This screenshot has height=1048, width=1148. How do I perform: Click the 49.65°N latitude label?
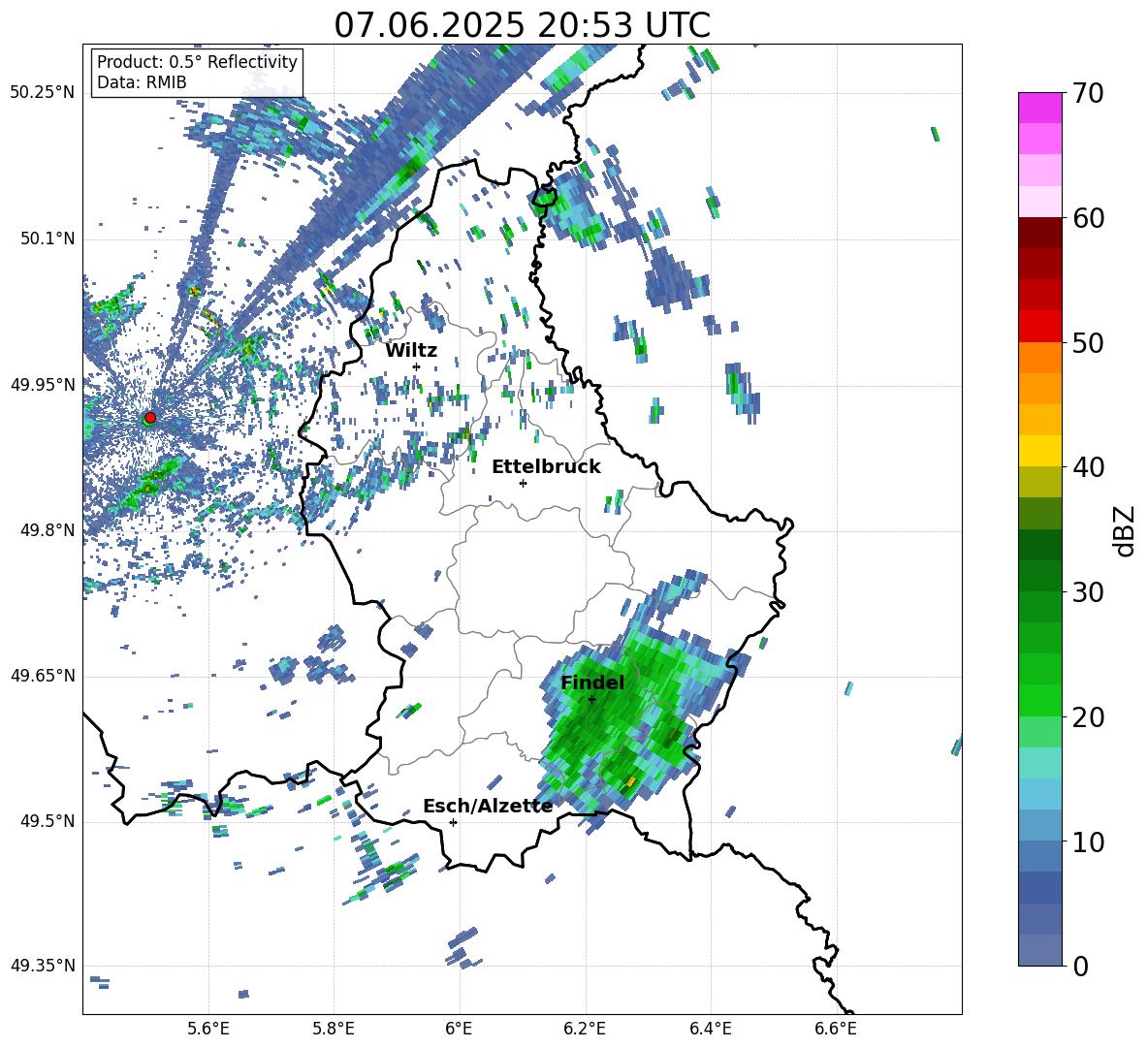point(43,676)
